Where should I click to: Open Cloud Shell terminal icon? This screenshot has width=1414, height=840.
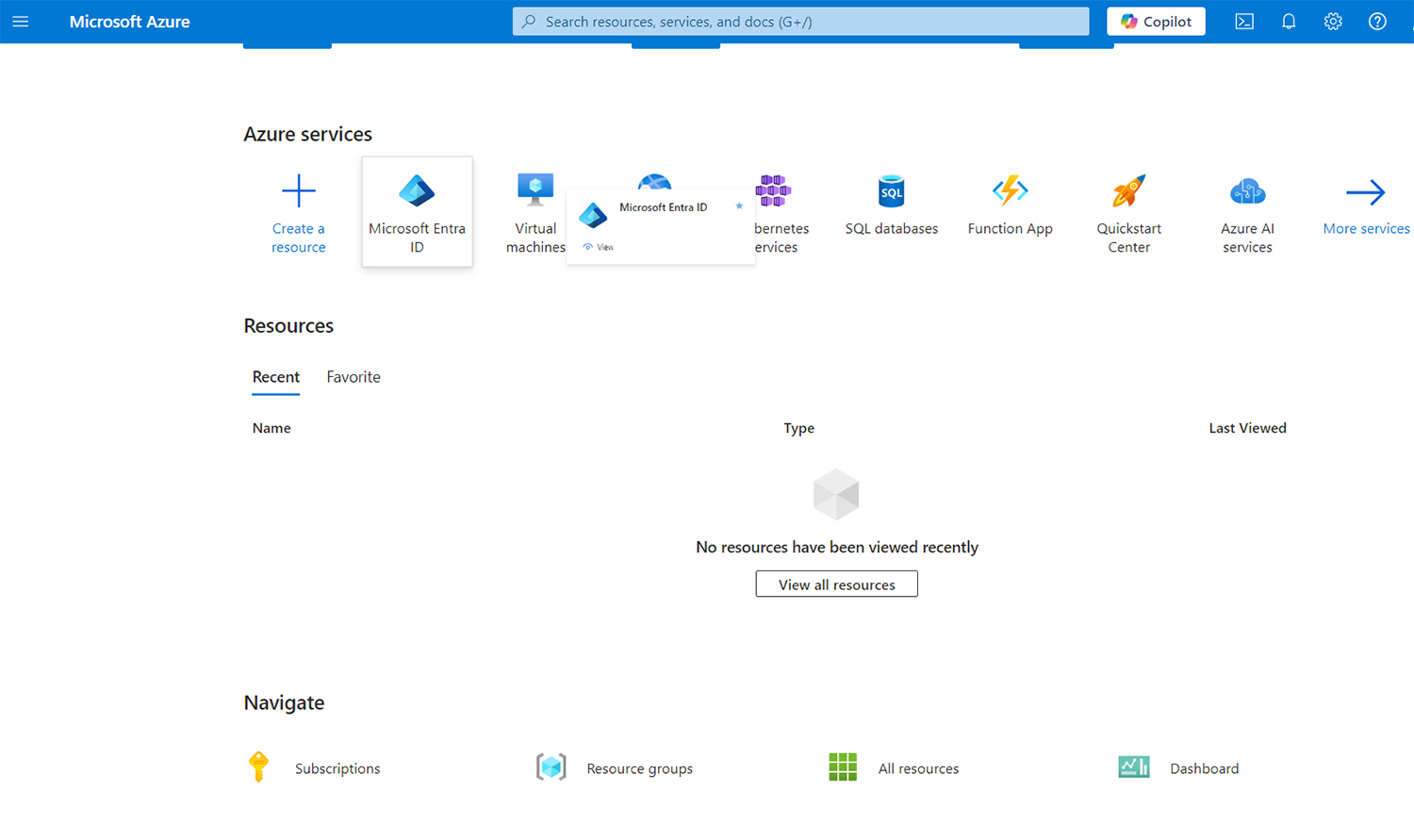point(1244,22)
